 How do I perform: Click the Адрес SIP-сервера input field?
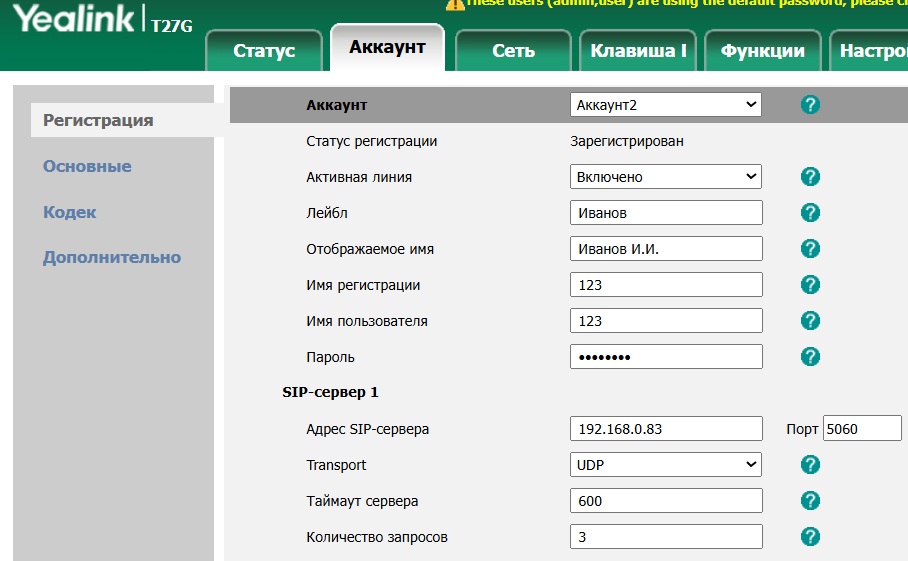[x=665, y=429]
